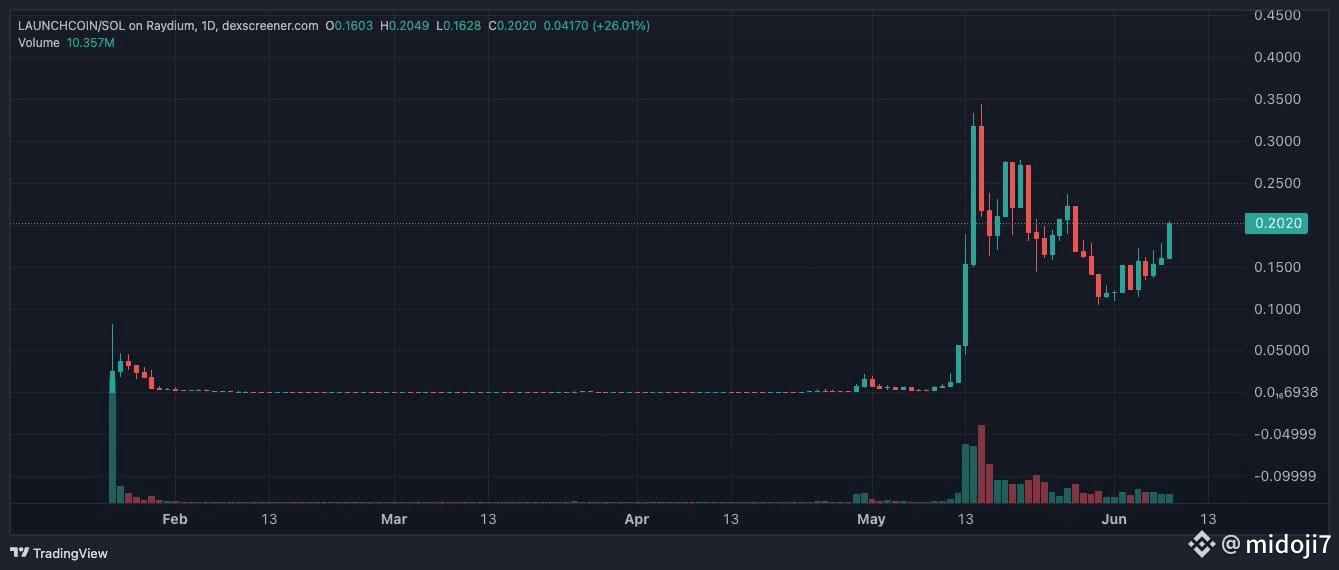This screenshot has width=1339, height=570.
Task: Click the May label on time axis
Action: point(871,519)
